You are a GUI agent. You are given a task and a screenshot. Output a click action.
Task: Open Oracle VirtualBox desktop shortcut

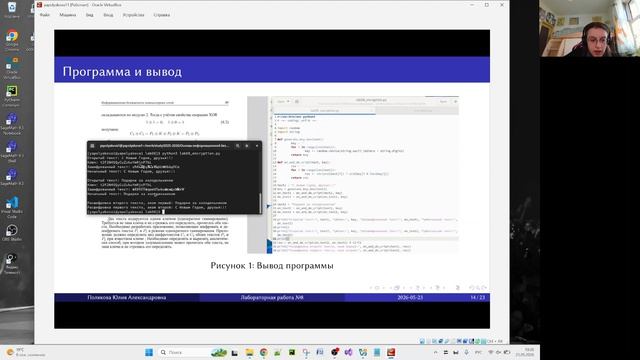pos(12,68)
